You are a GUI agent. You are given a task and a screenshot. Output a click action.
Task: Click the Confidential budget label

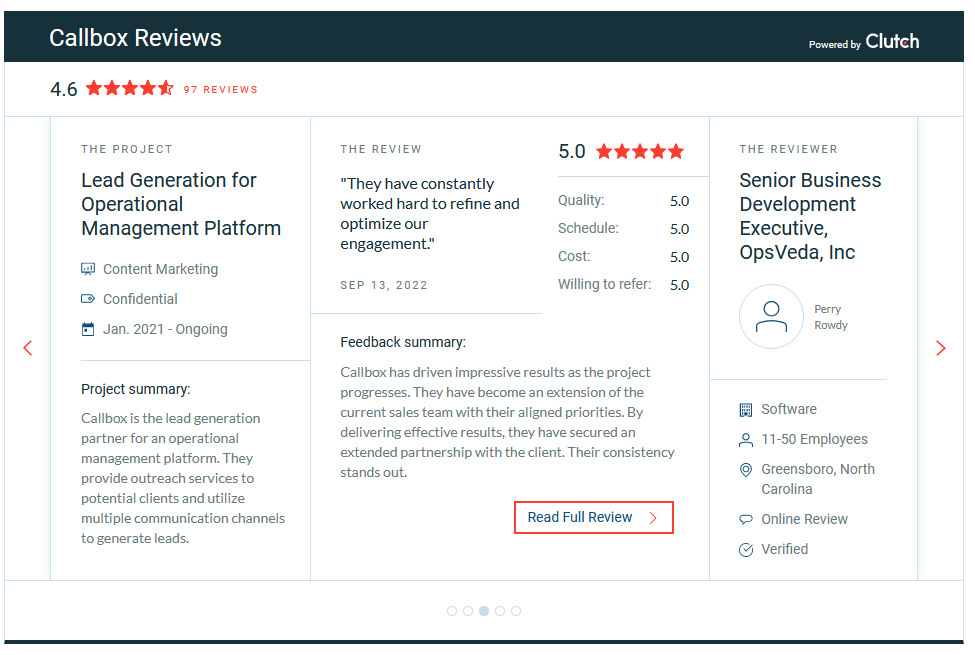tap(140, 299)
